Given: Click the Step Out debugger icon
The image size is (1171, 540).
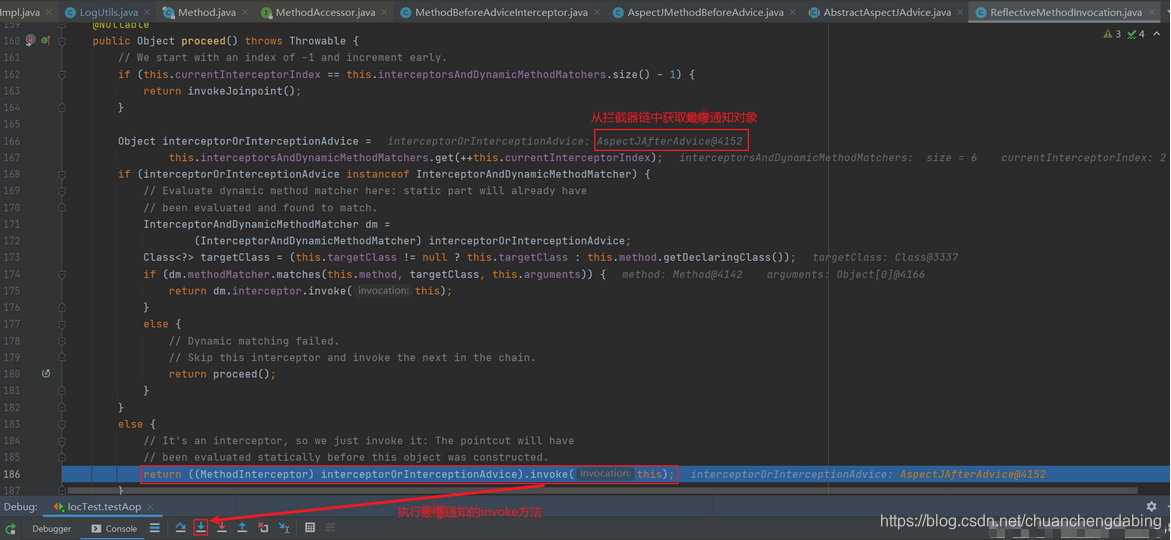Looking at the screenshot, I should [x=242, y=528].
